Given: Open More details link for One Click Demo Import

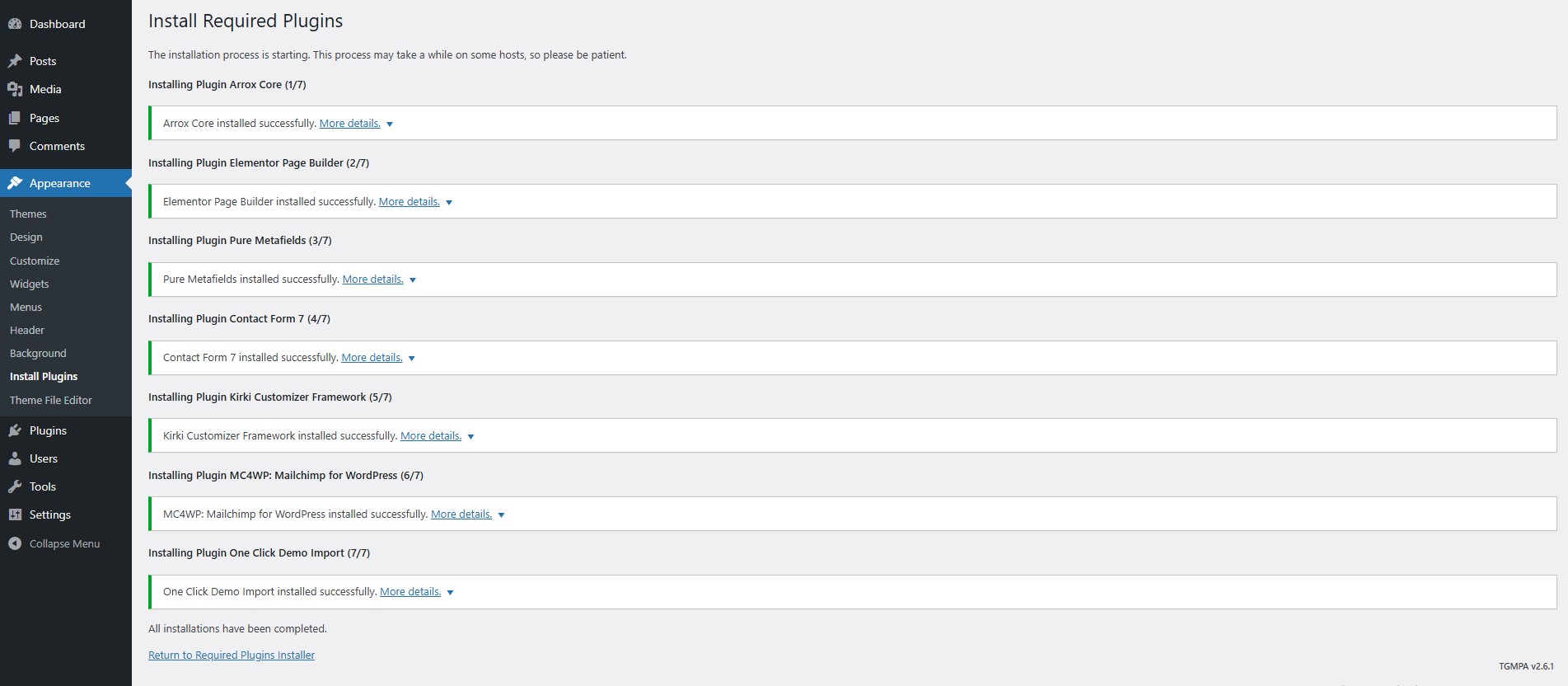Looking at the screenshot, I should pyautogui.click(x=410, y=592).
